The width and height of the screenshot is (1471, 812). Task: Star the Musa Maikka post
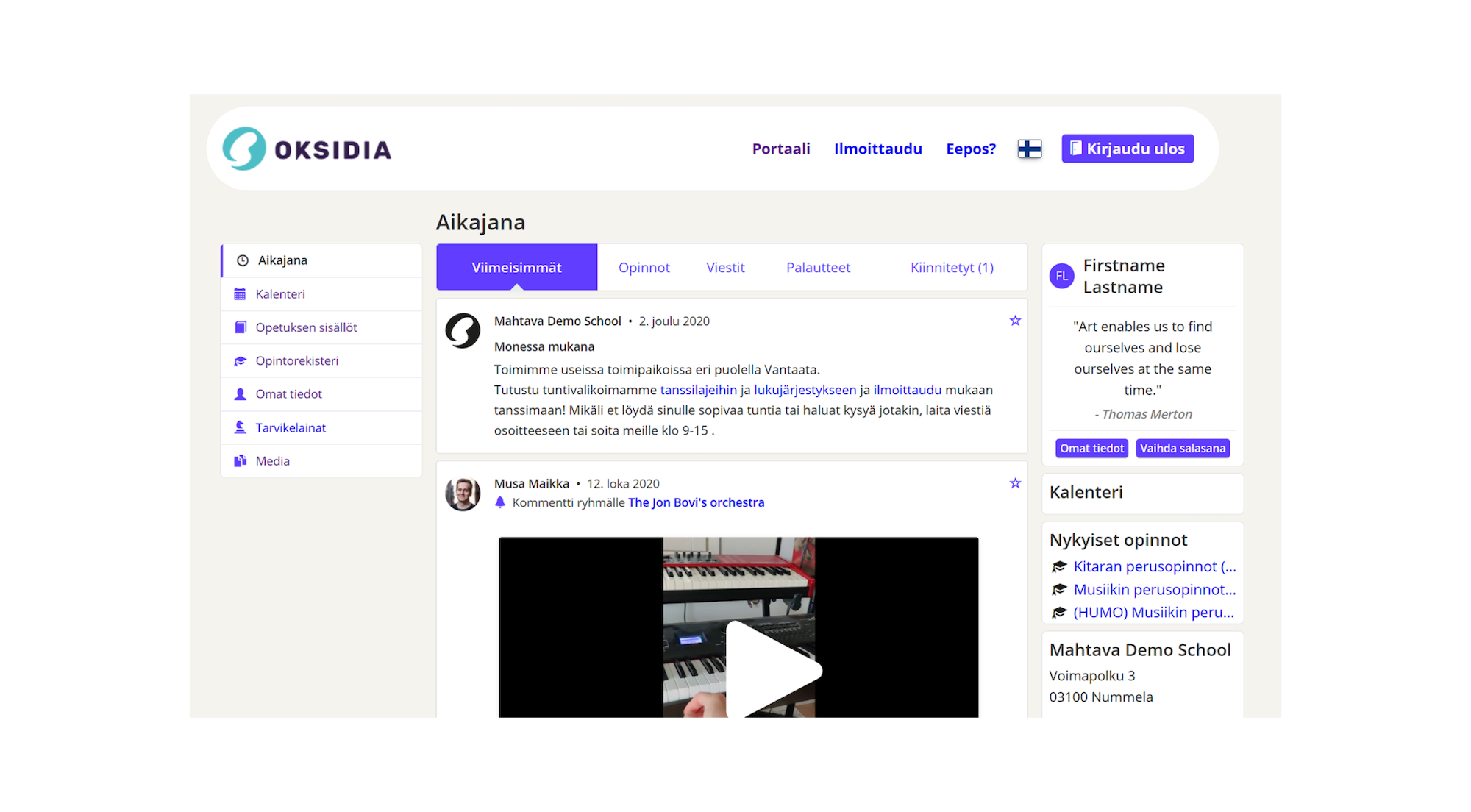(1015, 483)
